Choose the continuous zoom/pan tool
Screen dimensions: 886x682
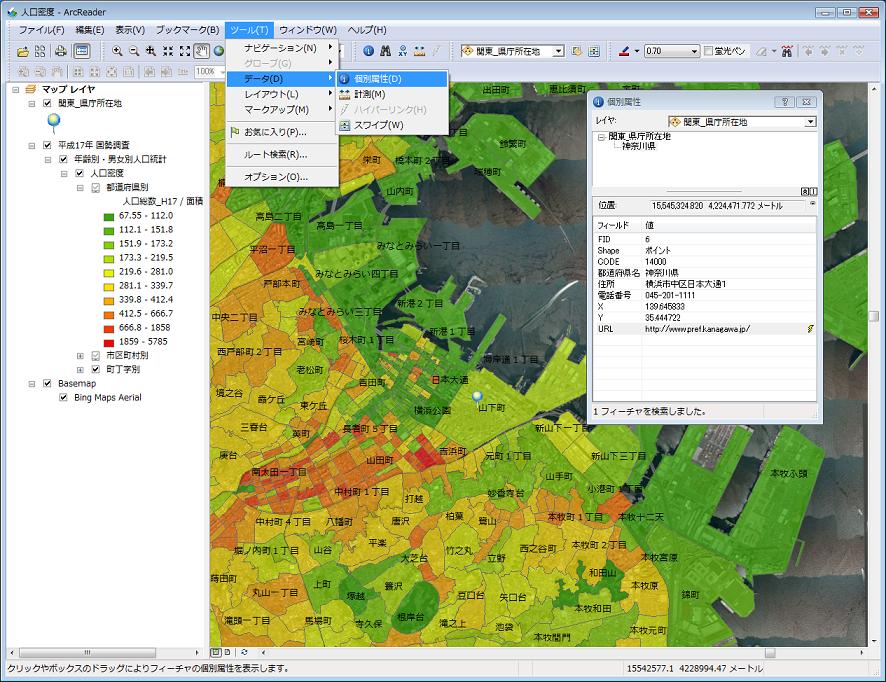(151, 51)
